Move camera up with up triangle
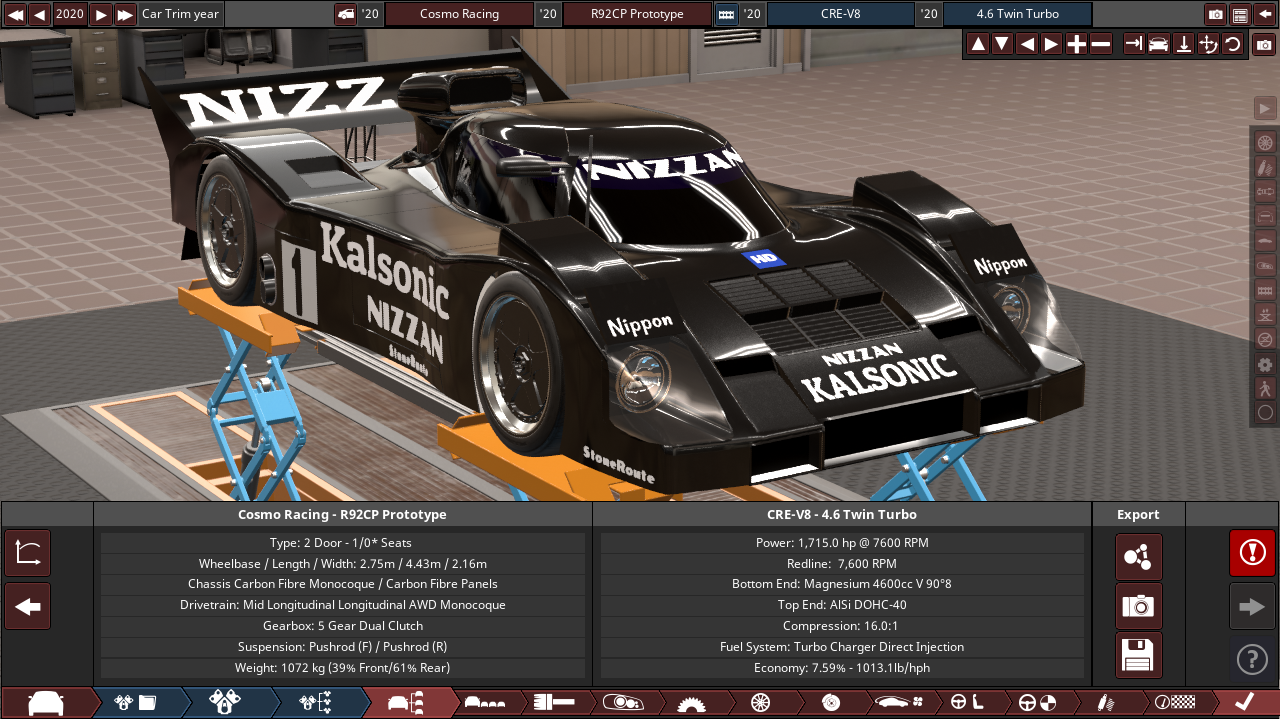This screenshot has height=719, width=1280. (978, 44)
